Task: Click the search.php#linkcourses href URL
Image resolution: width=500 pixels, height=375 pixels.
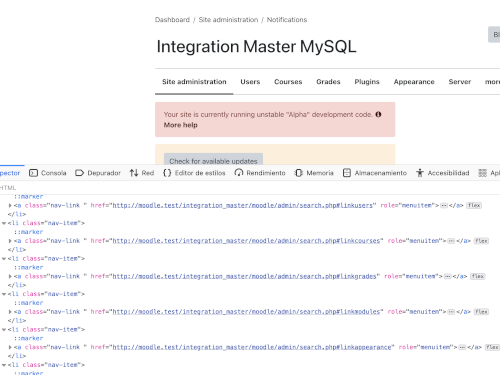Action: [246, 241]
